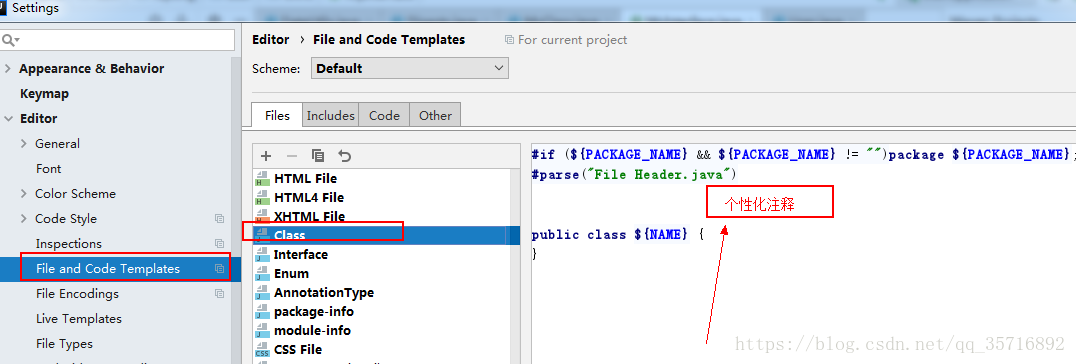Expand the Code Style subsection
Screen dimensions: 1076x364
(x=24, y=219)
